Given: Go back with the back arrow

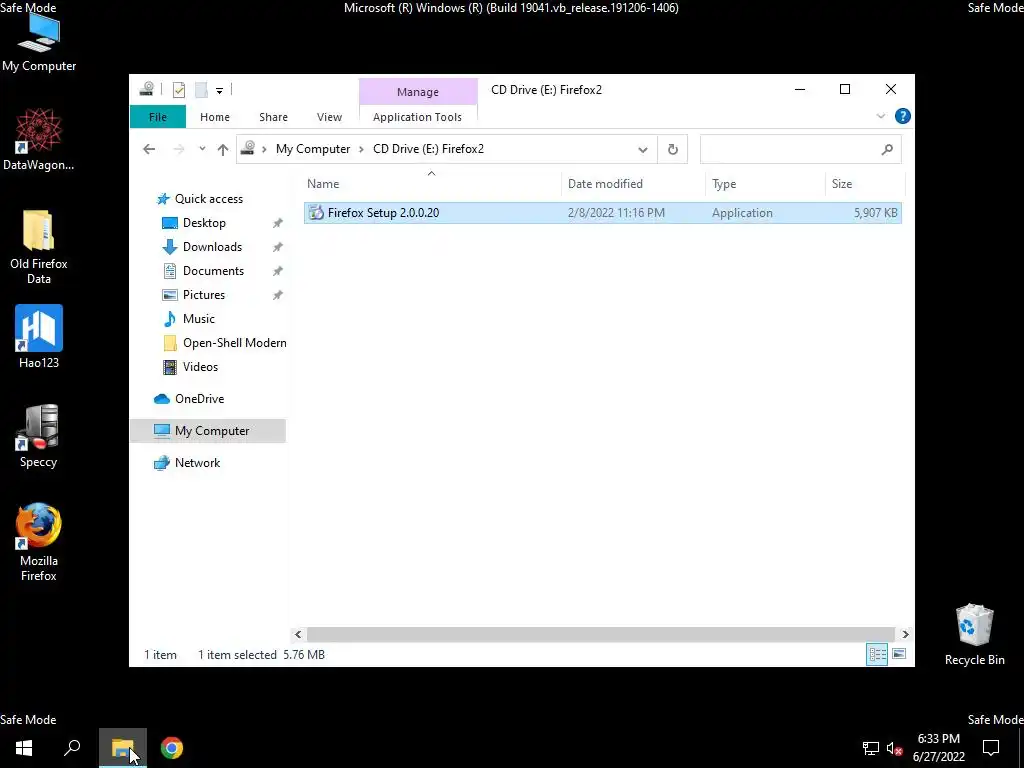Looking at the screenshot, I should [x=149, y=149].
